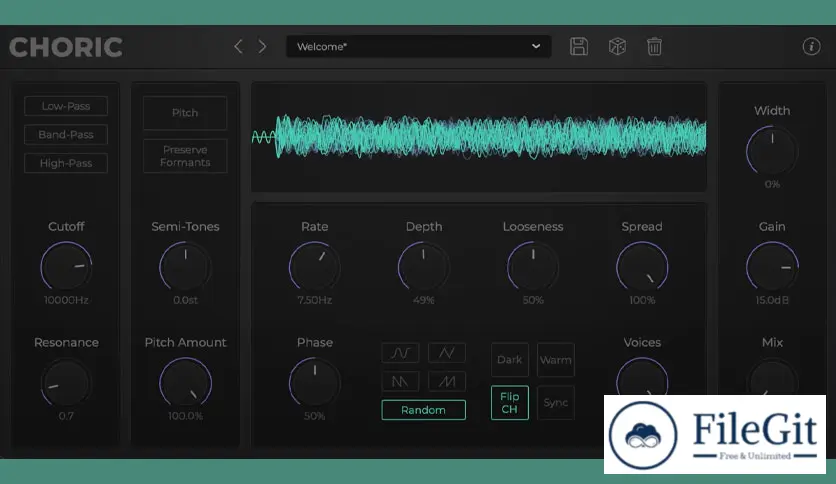Open the Welcome preset dropdown

tap(419, 47)
